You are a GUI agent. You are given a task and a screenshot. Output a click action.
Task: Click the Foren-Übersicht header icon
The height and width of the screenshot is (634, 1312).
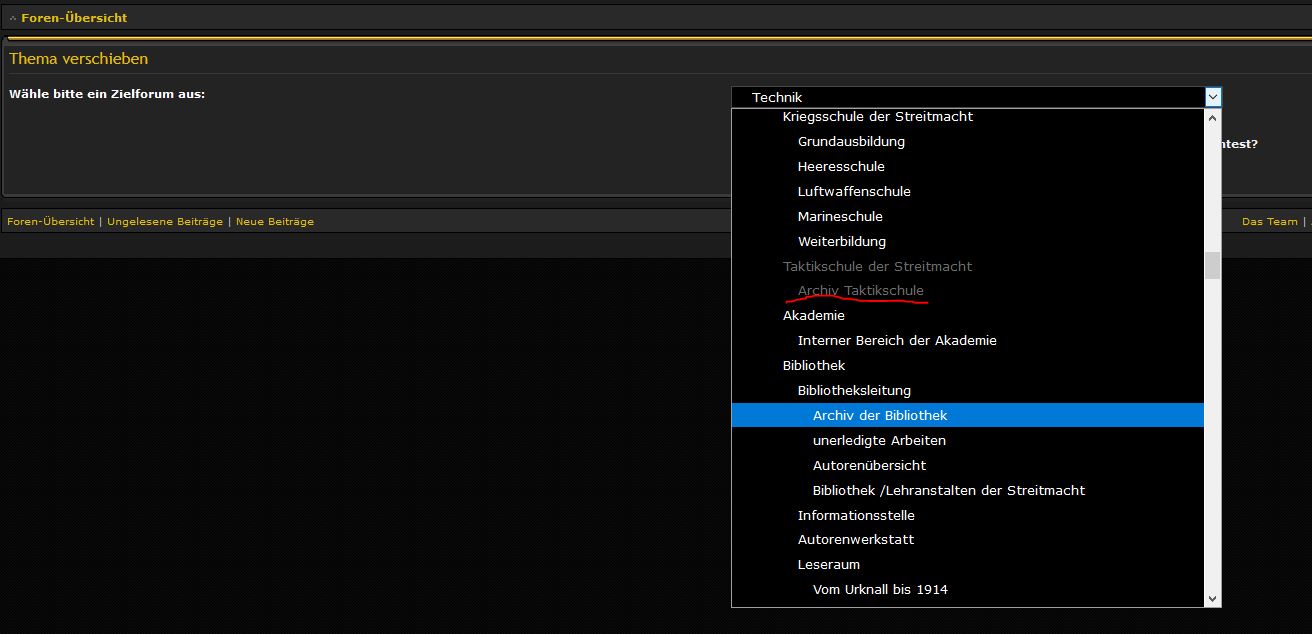point(13,18)
